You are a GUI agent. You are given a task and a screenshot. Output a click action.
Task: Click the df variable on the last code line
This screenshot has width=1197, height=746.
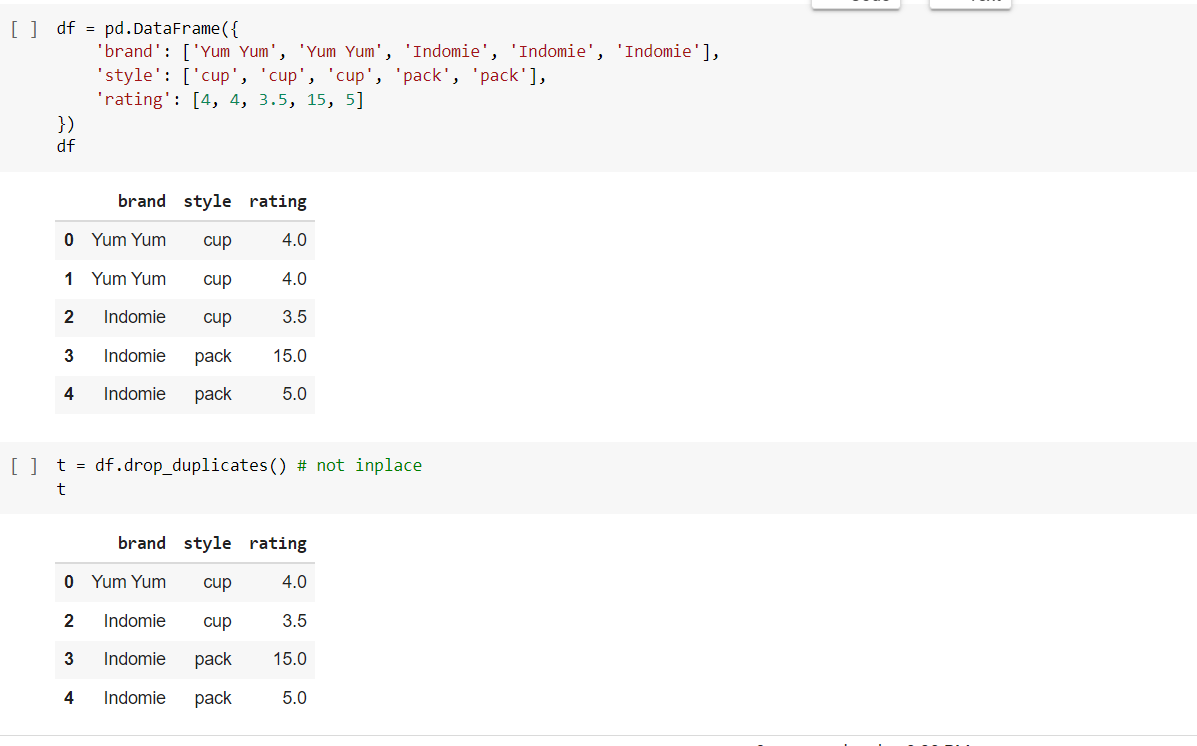(65, 145)
